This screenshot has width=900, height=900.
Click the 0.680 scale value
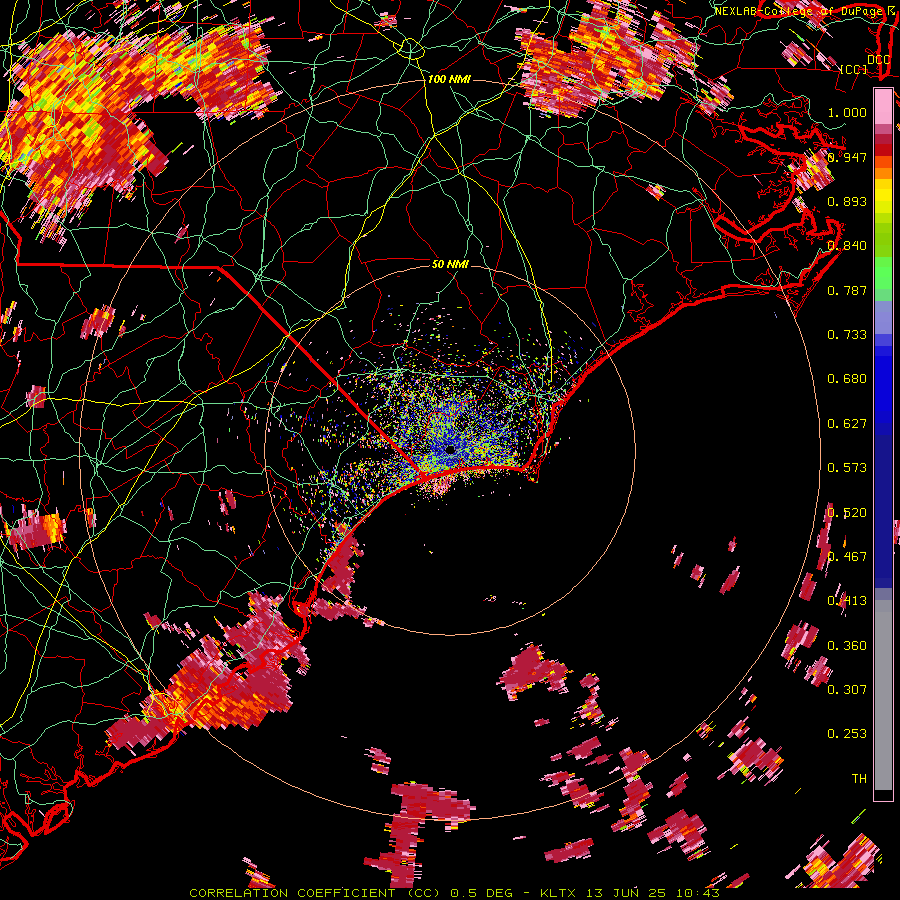pyautogui.click(x=847, y=379)
